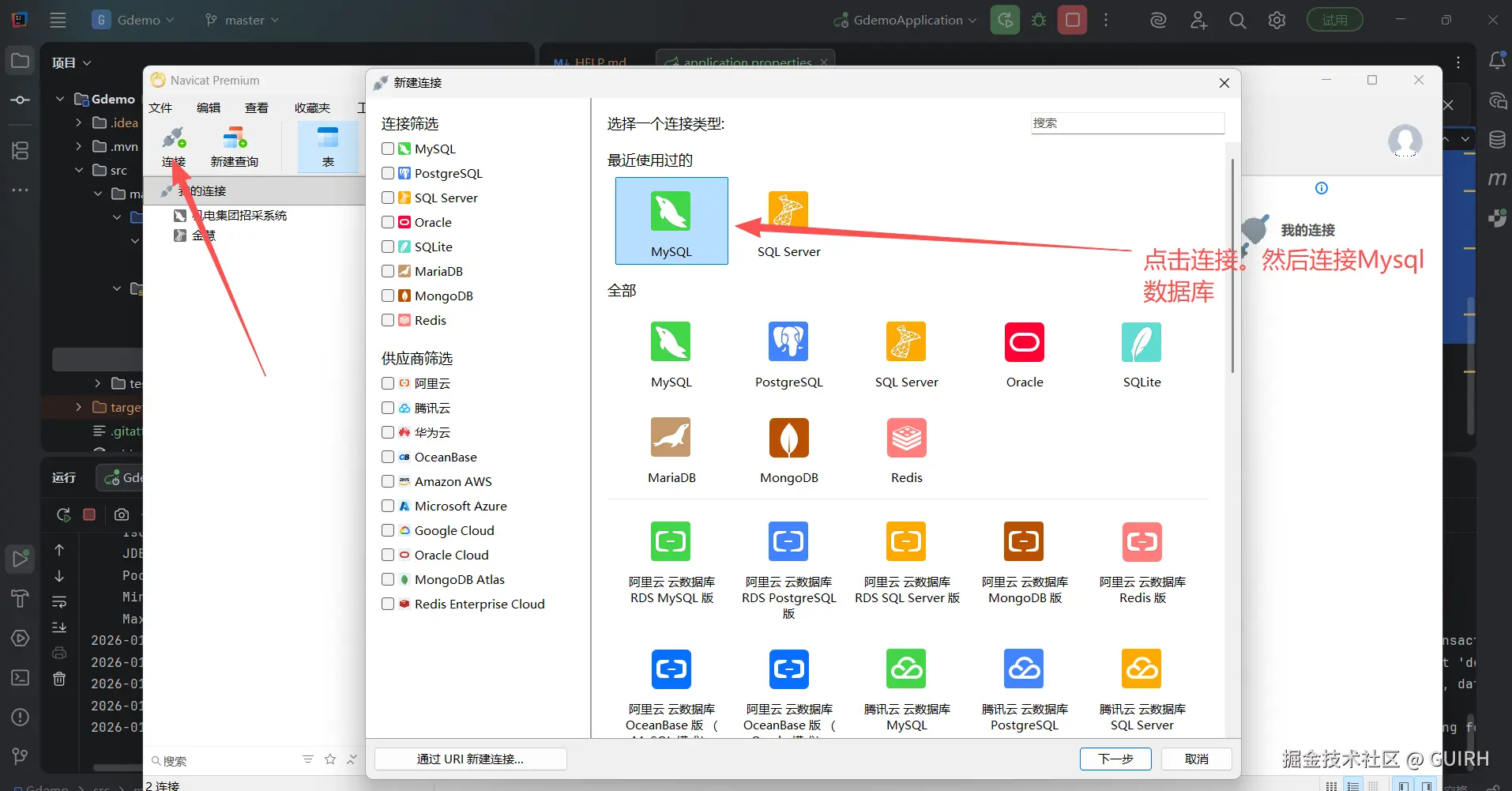The height and width of the screenshot is (791, 1512).
Task: Click 下一步 button in dialog
Action: tap(1115, 759)
